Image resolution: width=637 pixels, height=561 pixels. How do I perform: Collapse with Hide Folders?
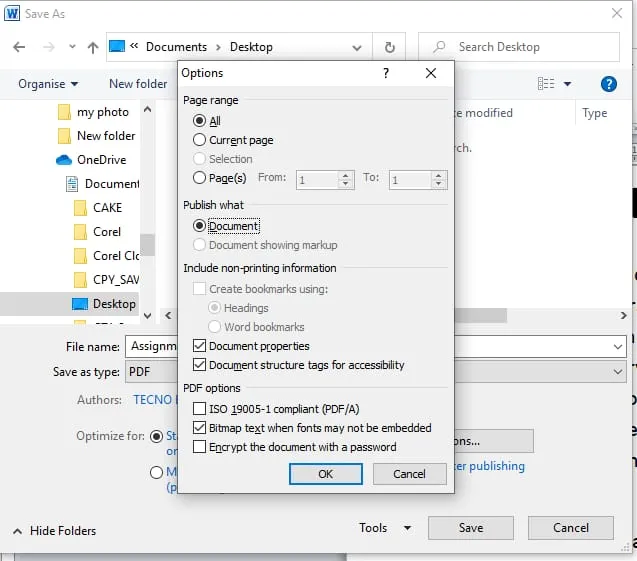[55, 531]
